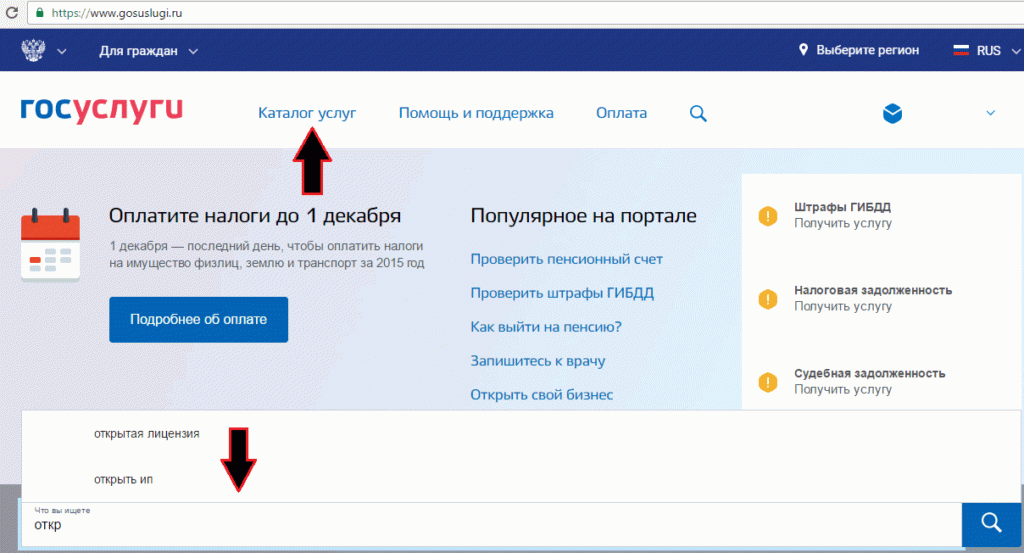Viewport: 1024px width, 553px height.
Task: Click the header magnifier search icon
Action: (x=698, y=114)
